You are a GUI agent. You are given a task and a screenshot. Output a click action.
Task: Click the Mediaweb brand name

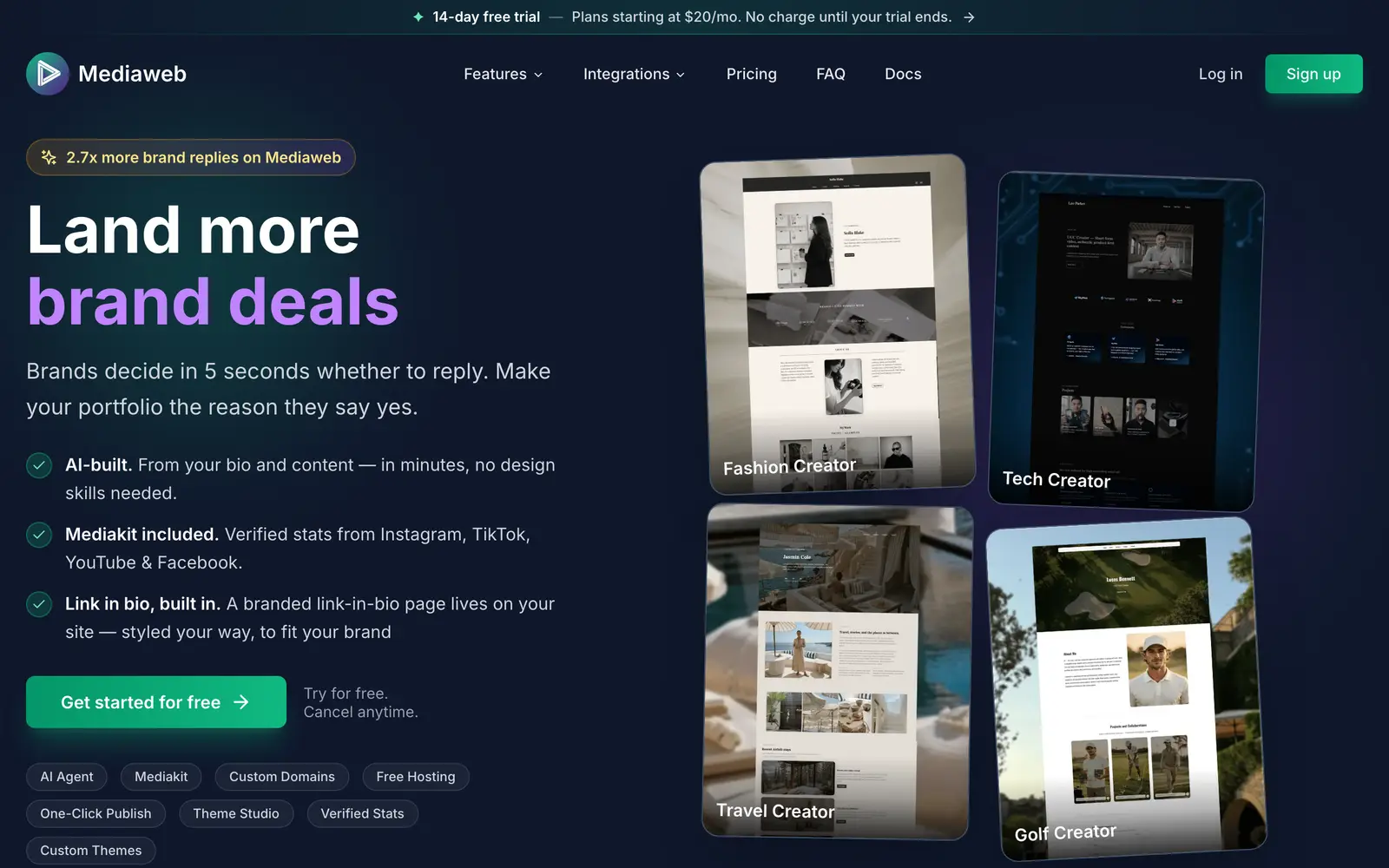132,74
